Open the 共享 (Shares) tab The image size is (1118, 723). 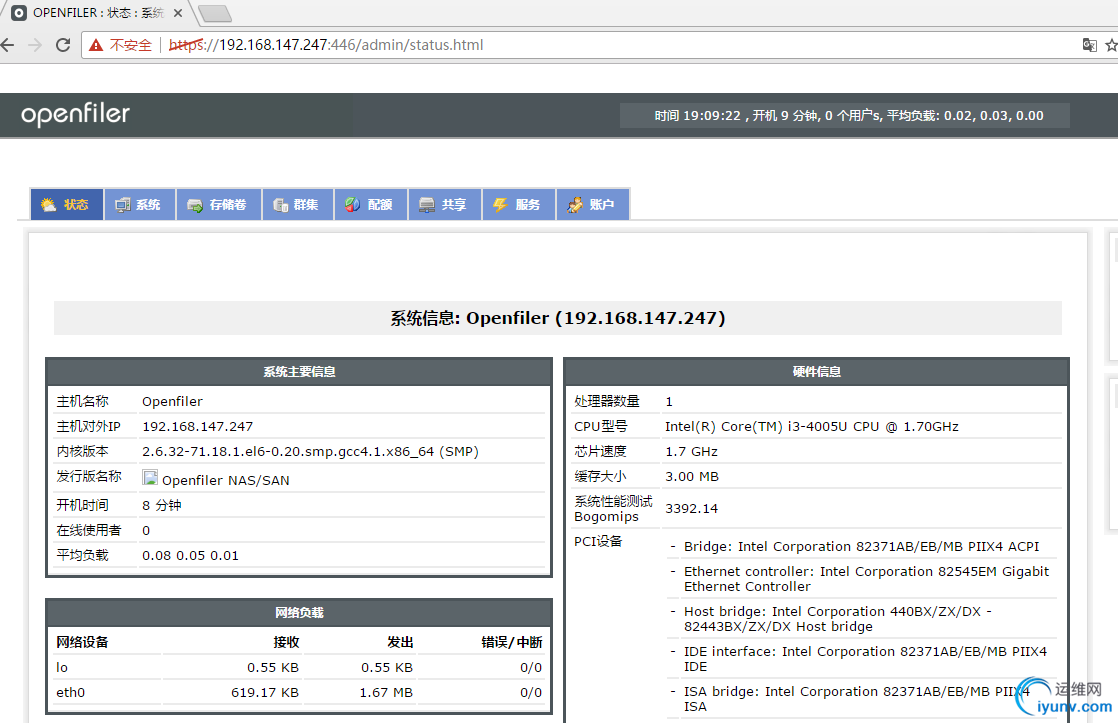point(445,205)
